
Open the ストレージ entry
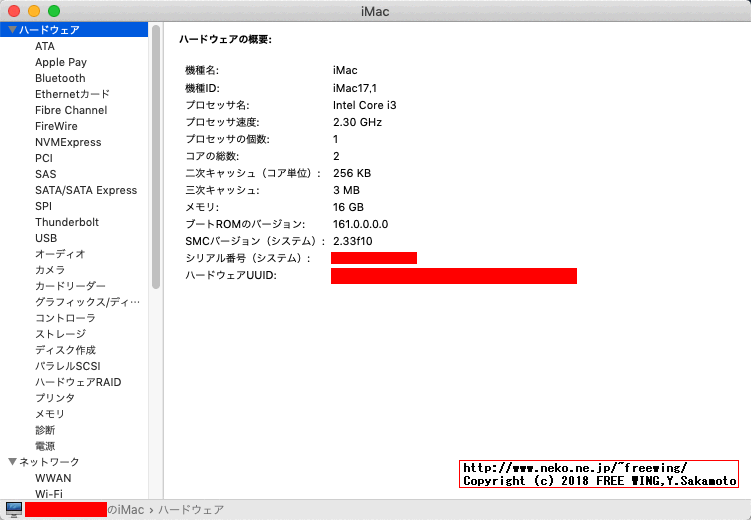(60, 334)
